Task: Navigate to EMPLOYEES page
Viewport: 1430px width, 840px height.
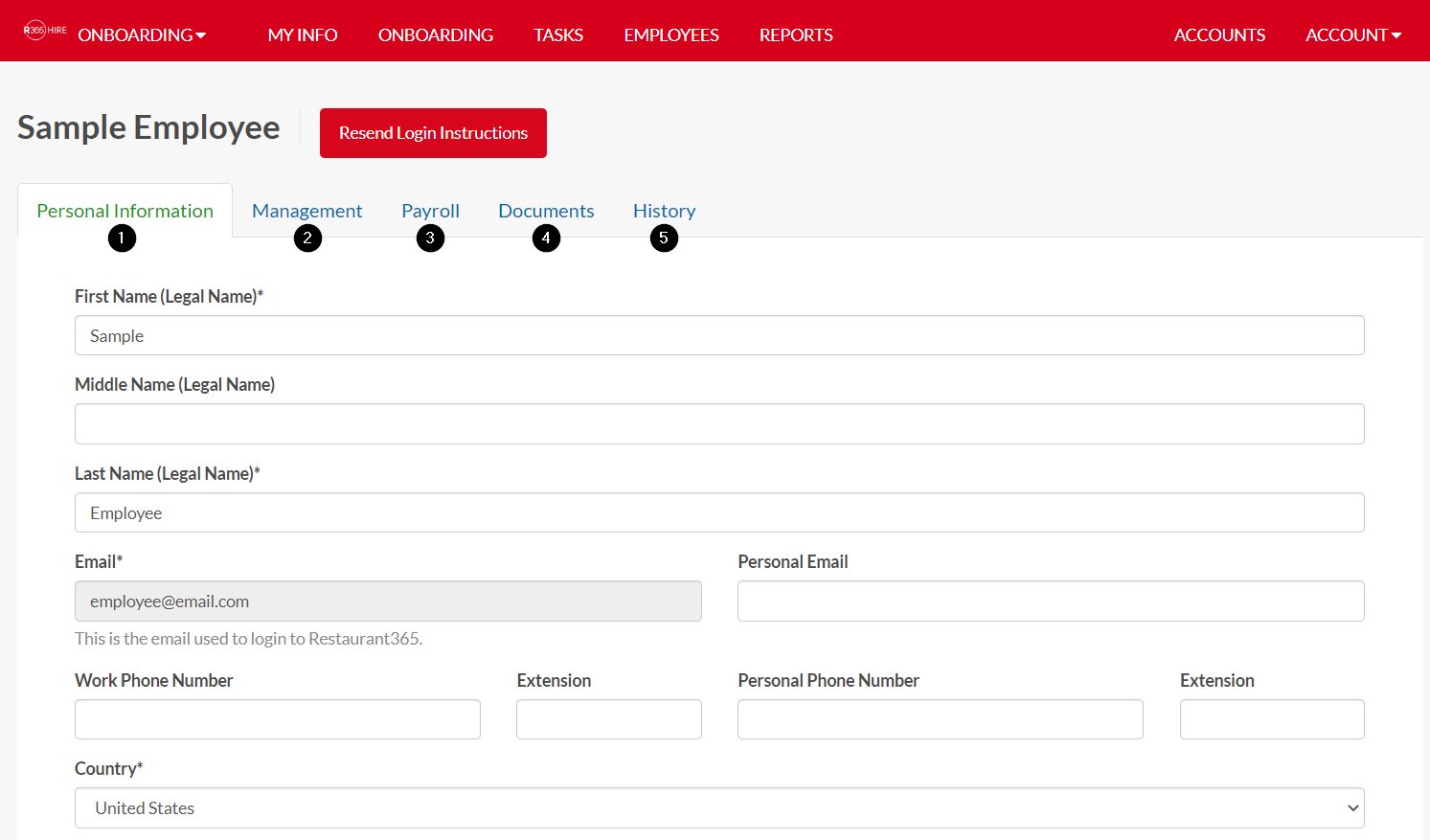Action: pyautogui.click(x=671, y=35)
